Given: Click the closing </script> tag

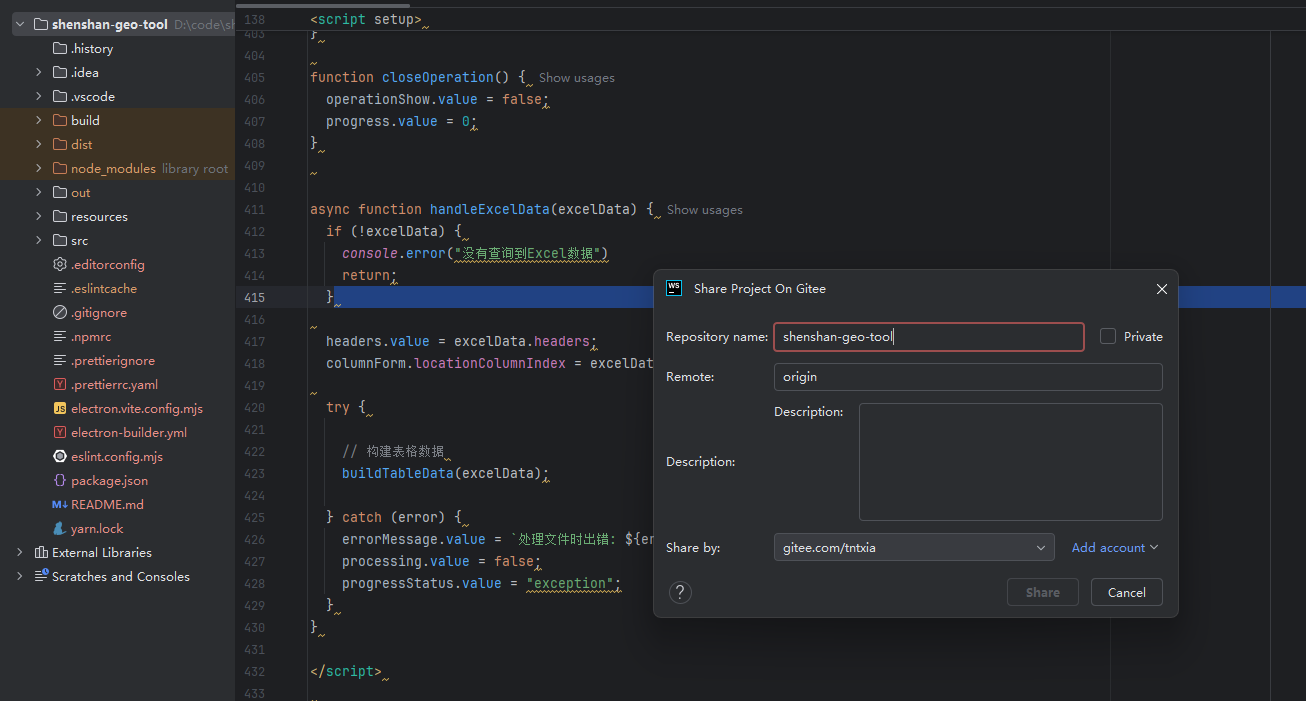Looking at the screenshot, I should (346, 671).
